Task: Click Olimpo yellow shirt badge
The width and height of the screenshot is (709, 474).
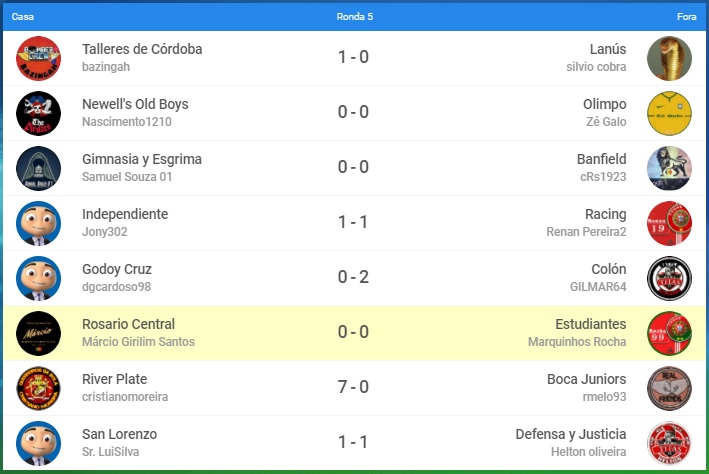Action: 669,113
